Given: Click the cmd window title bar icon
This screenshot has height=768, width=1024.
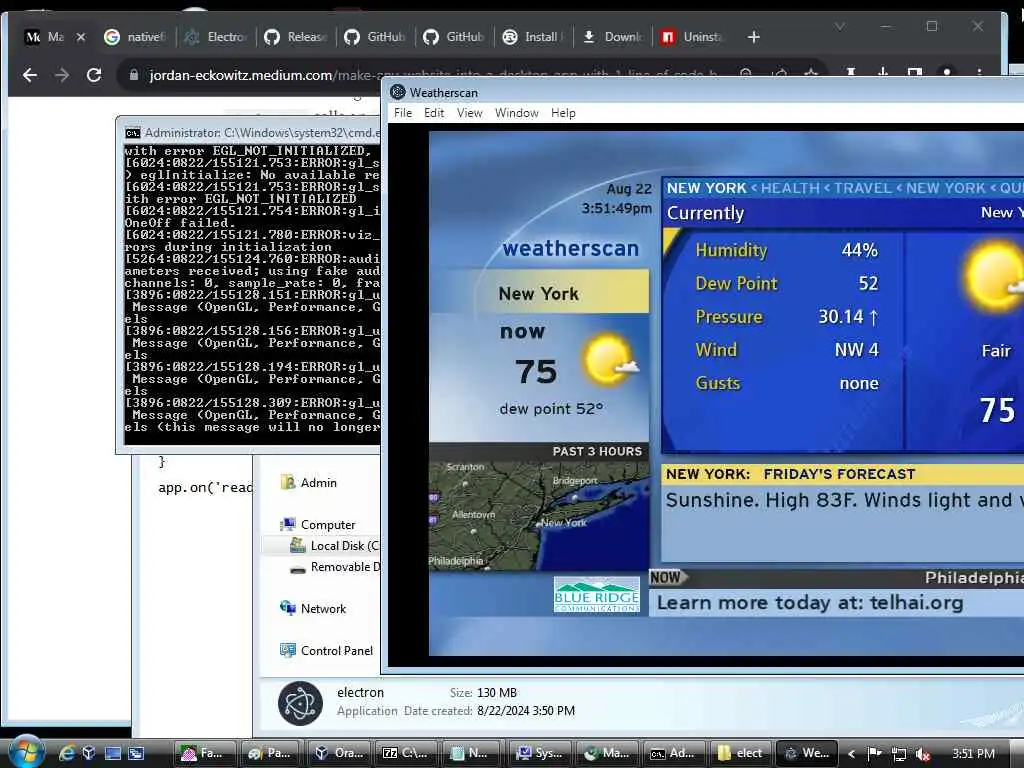Looking at the screenshot, I should tap(133, 133).
